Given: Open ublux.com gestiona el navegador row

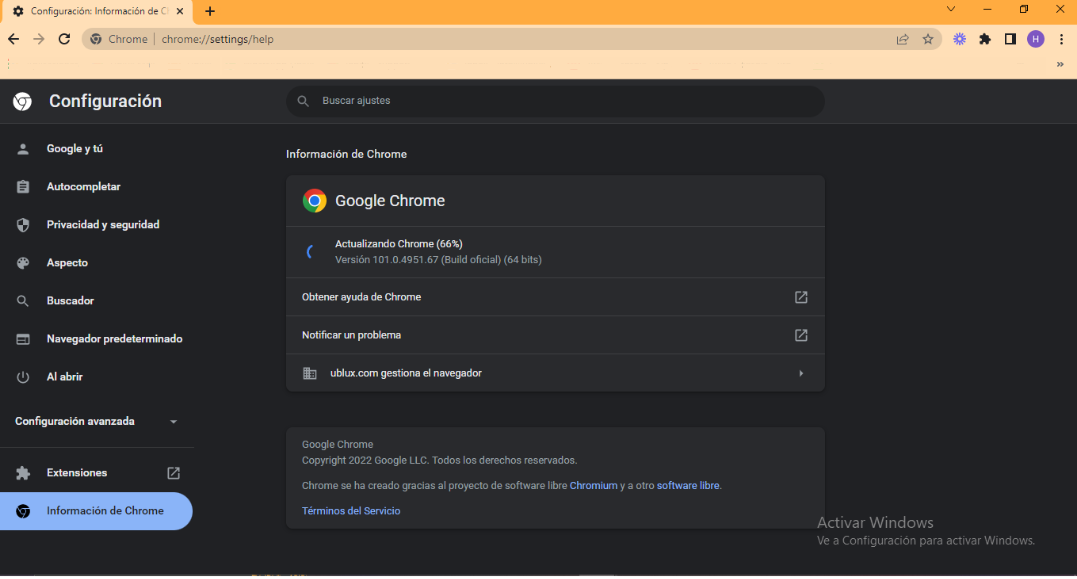Looking at the screenshot, I should click(x=555, y=373).
